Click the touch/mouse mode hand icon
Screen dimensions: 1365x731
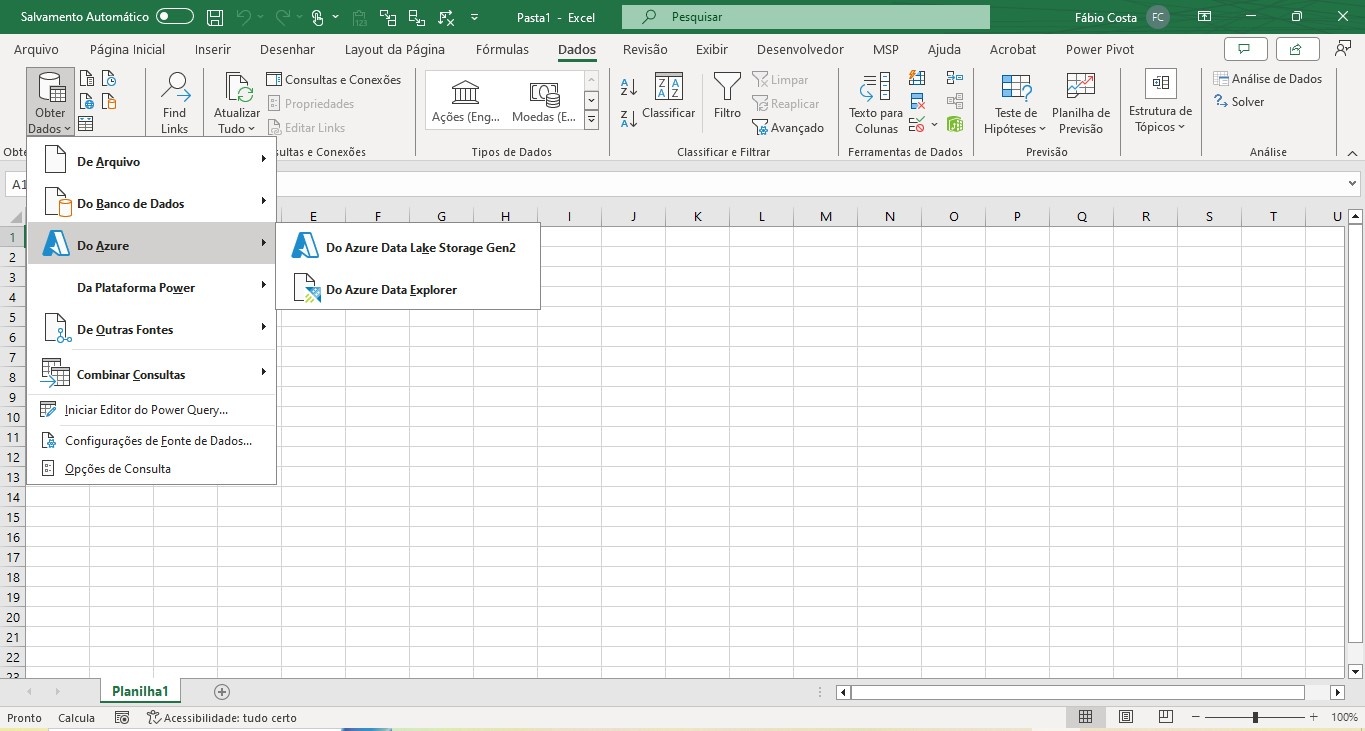point(317,17)
